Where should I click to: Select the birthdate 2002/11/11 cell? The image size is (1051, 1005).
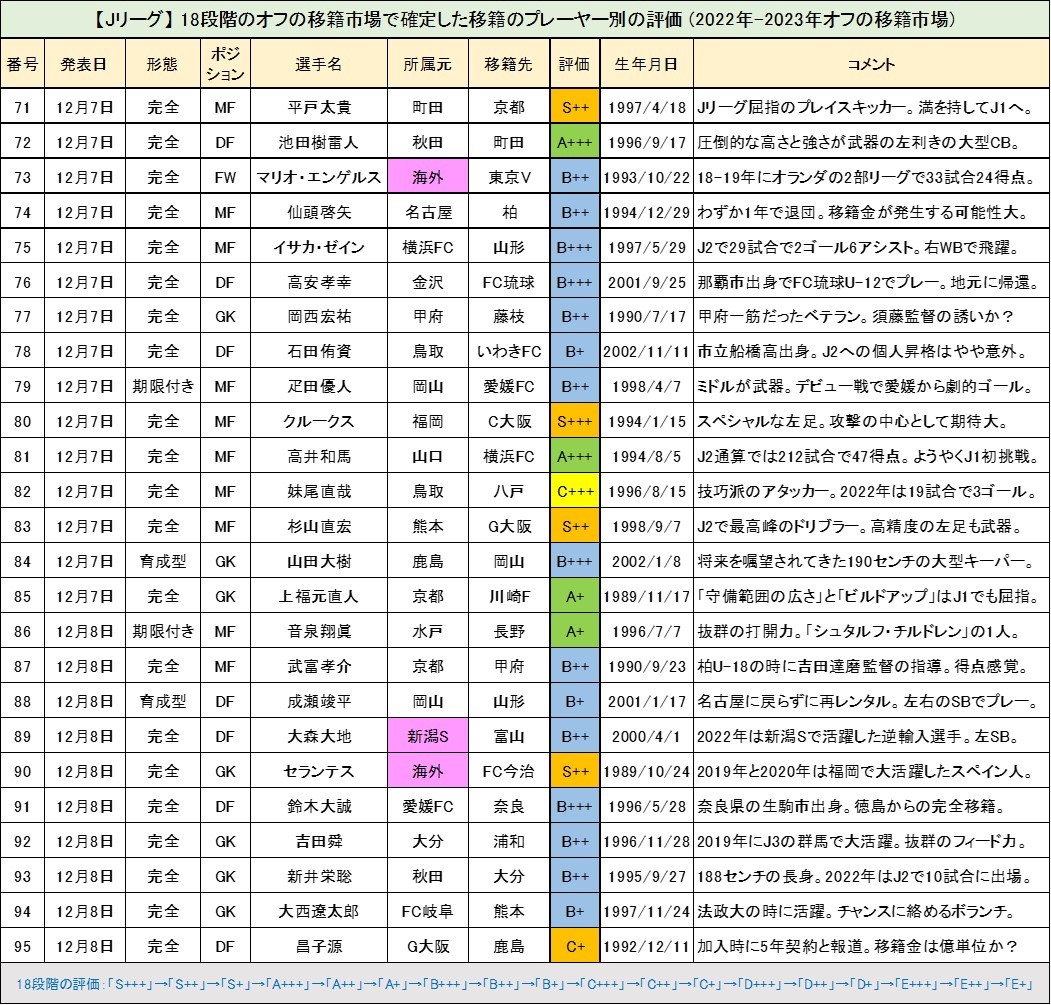(x=646, y=352)
